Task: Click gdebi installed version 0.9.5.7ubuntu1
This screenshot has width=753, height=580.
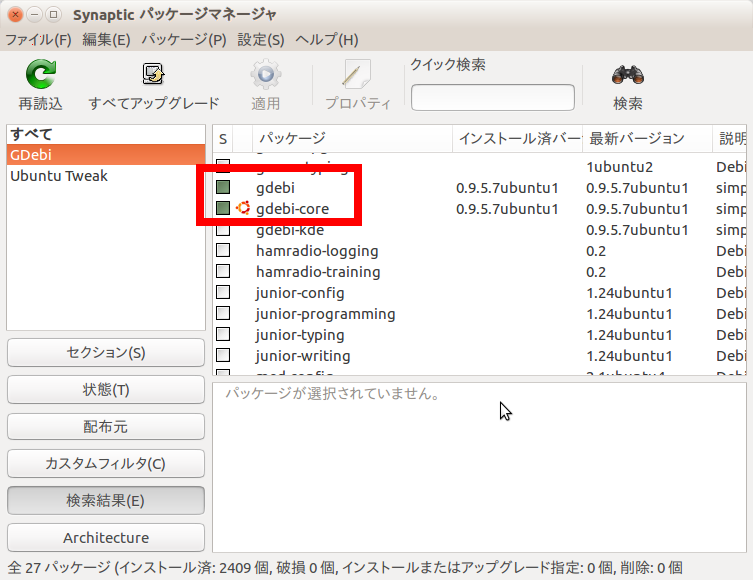Action: tap(507, 188)
